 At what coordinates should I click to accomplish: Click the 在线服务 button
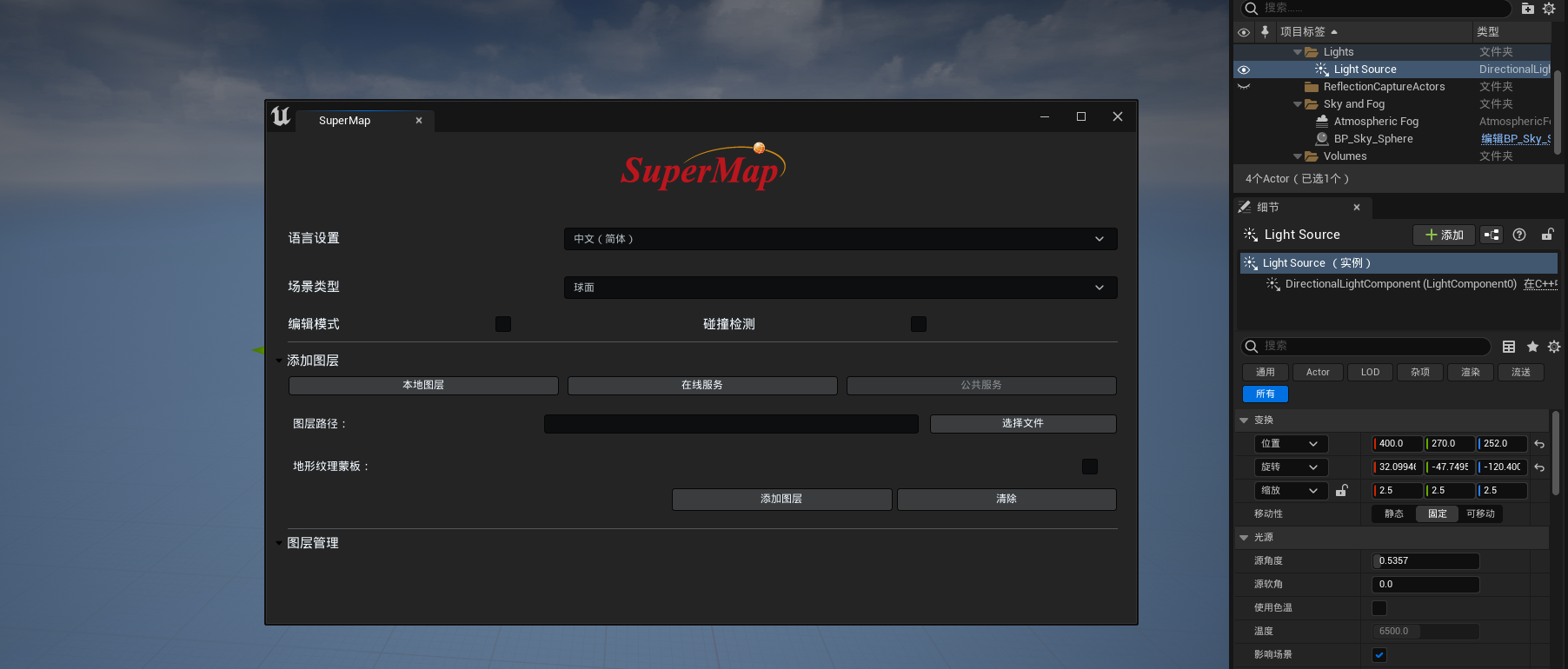click(702, 385)
